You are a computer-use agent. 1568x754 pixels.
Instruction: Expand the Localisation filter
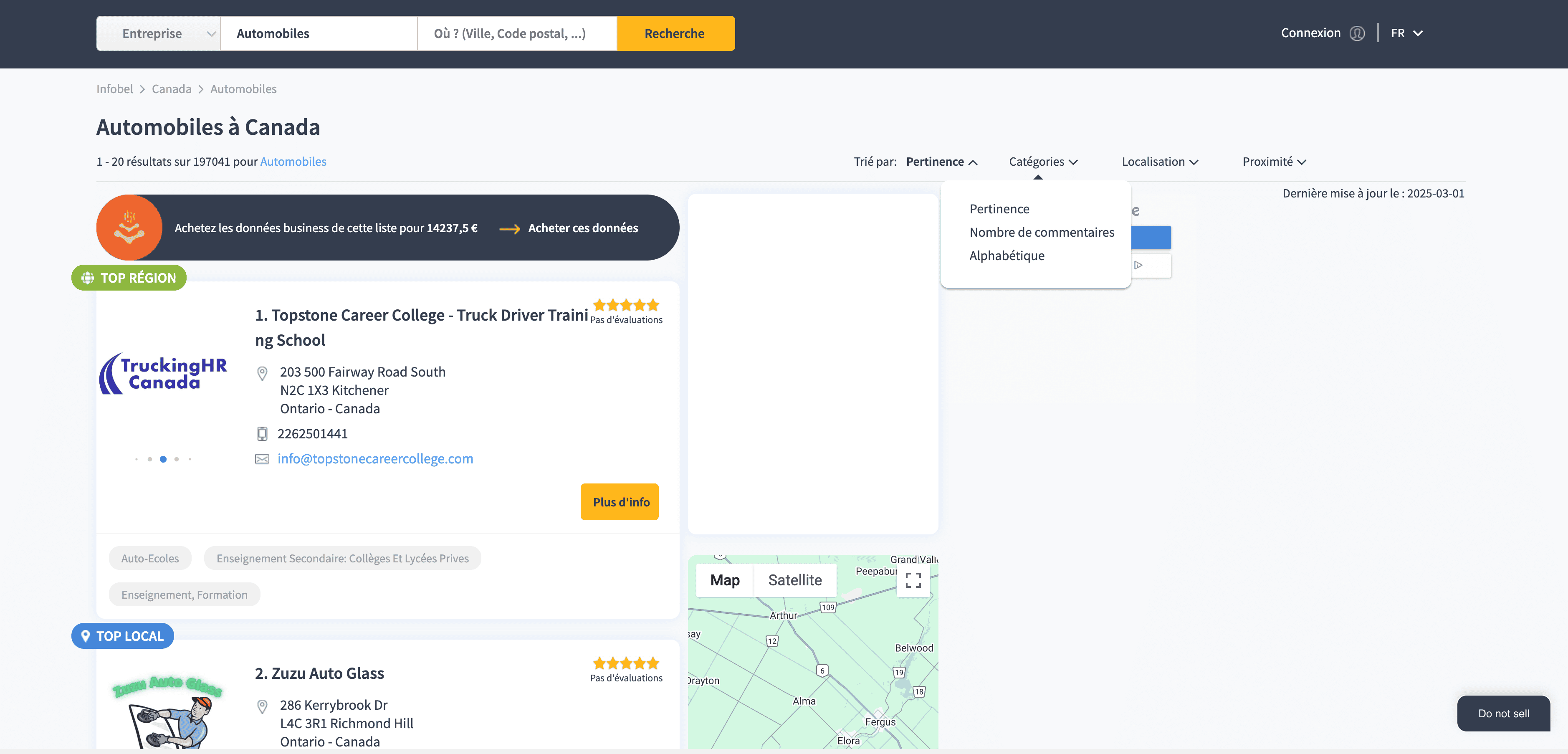(1160, 162)
